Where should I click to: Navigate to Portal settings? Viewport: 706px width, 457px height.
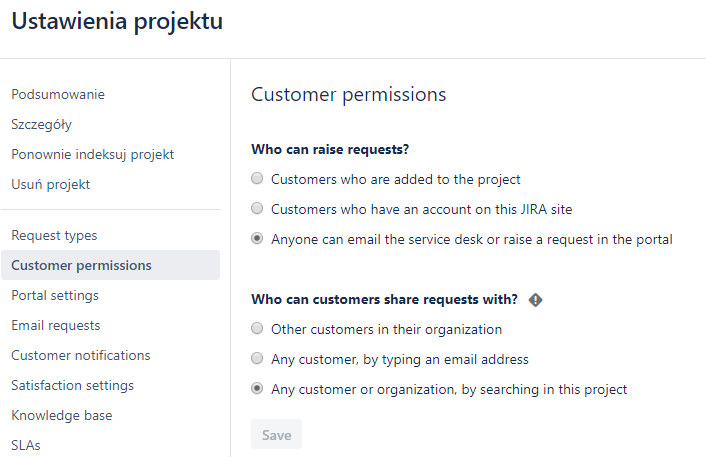point(55,296)
